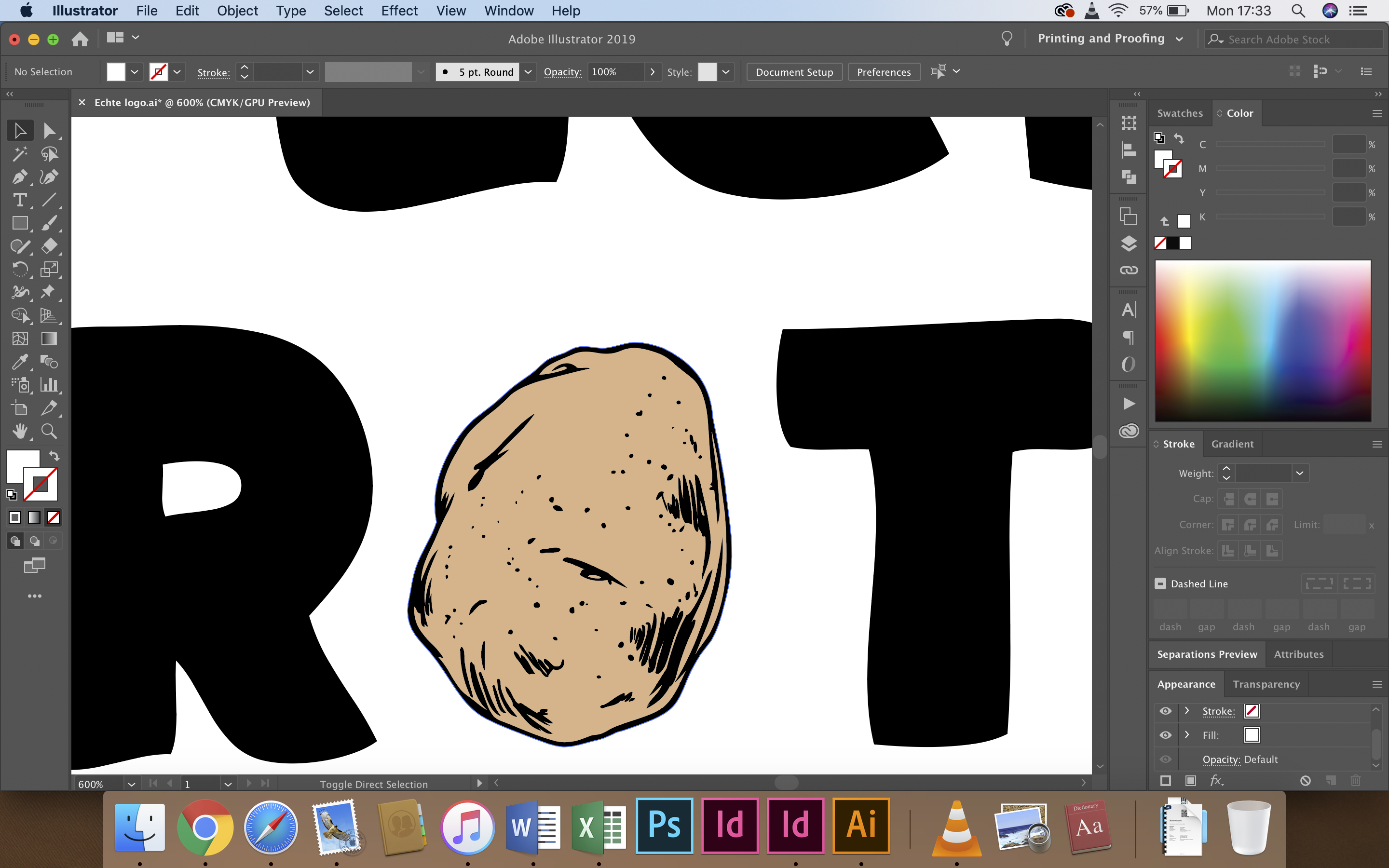The image size is (1389, 868).
Task: Open the zoom level dropdown at 600%
Action: click(x=132, y=784)
